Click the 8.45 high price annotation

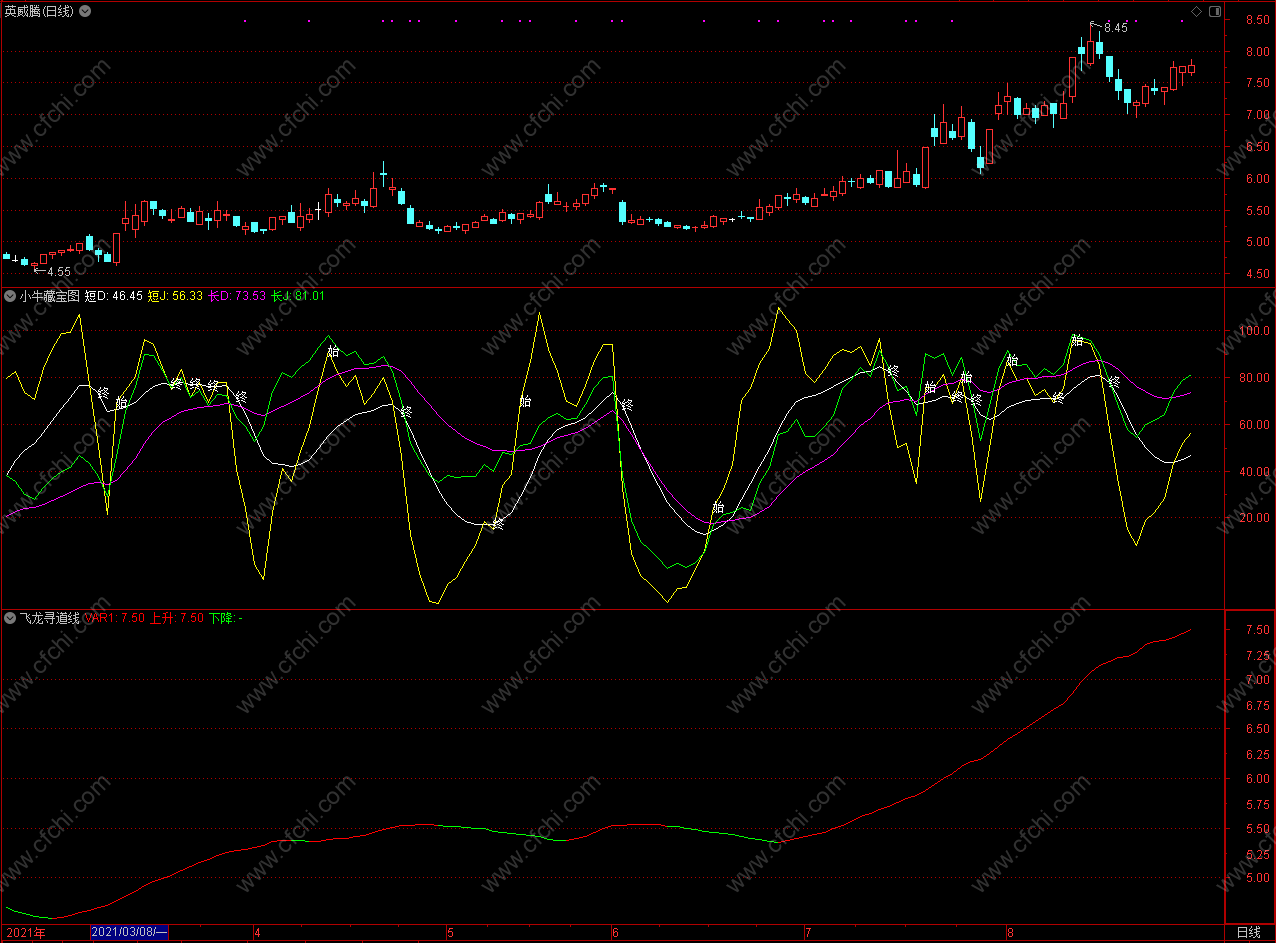(x=1116, y=28)
